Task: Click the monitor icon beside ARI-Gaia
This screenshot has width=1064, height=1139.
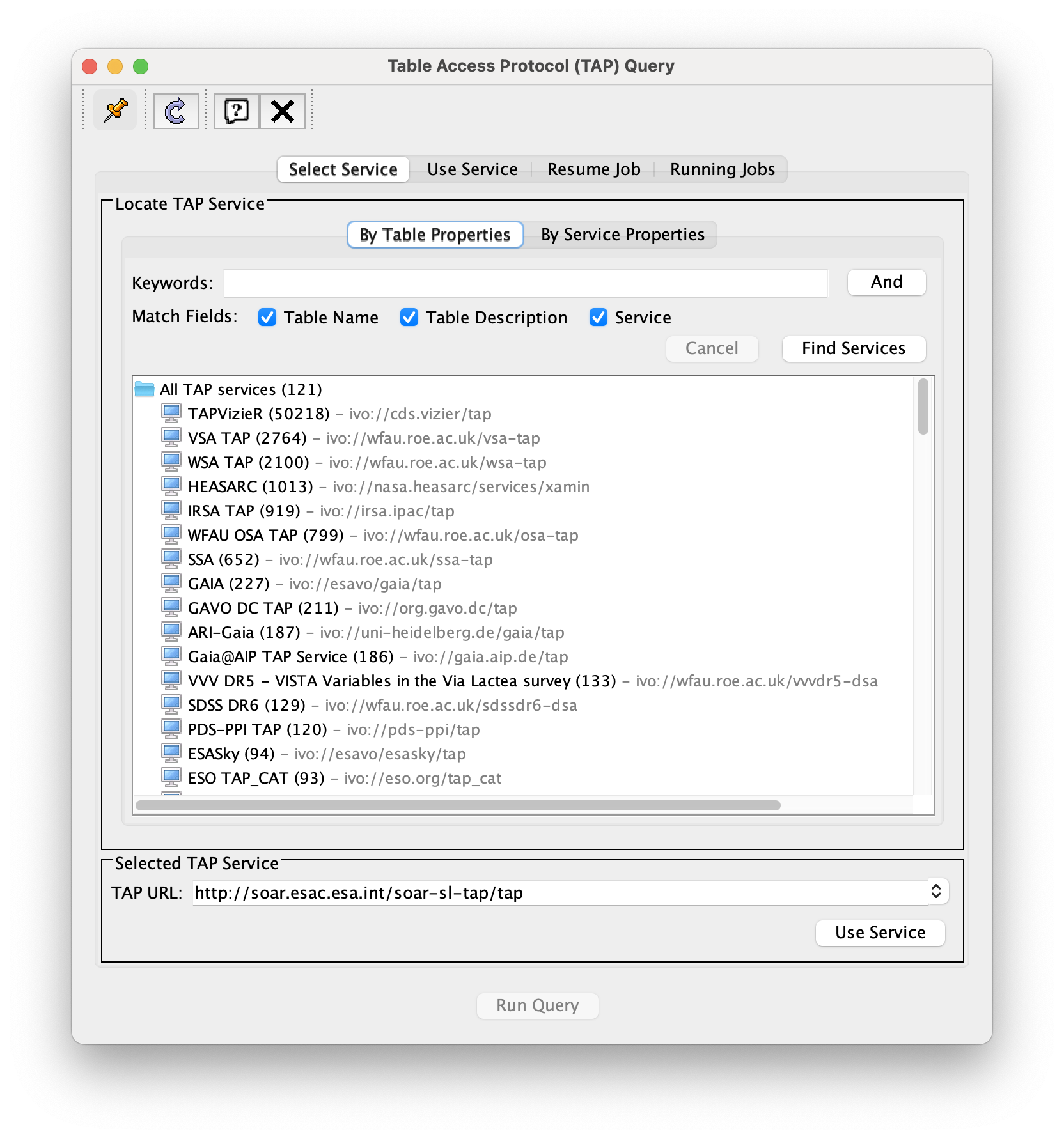Action: pyautogui.click(x=171, y=631)
